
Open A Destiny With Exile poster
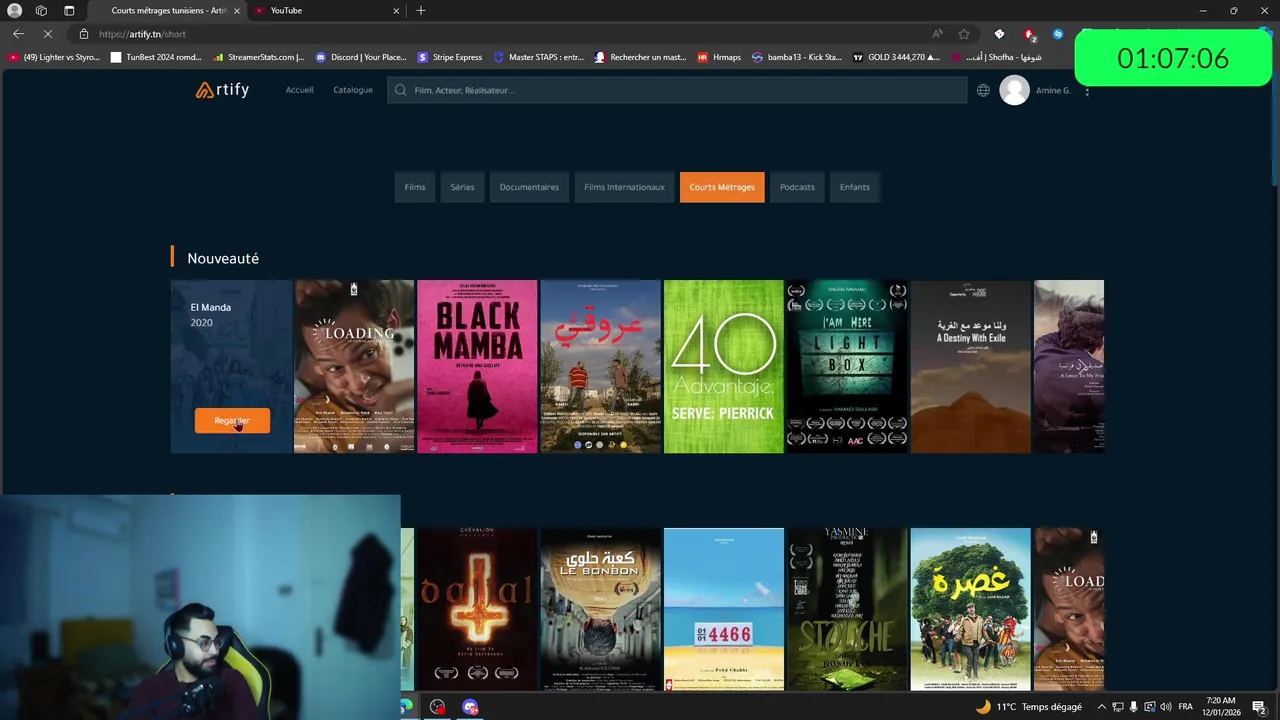[970, 366]
